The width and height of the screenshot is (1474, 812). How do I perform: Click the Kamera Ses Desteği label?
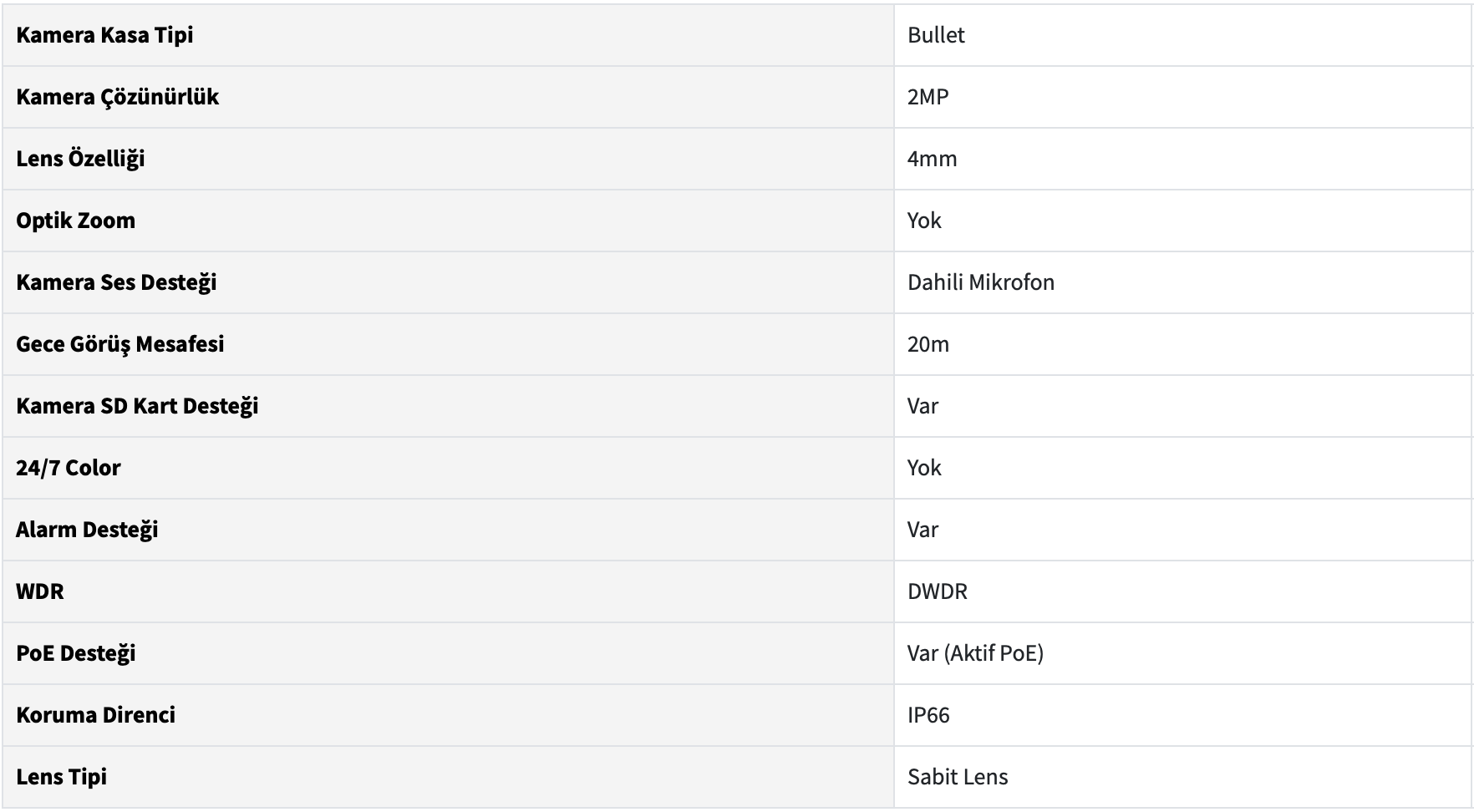point(116,282)
